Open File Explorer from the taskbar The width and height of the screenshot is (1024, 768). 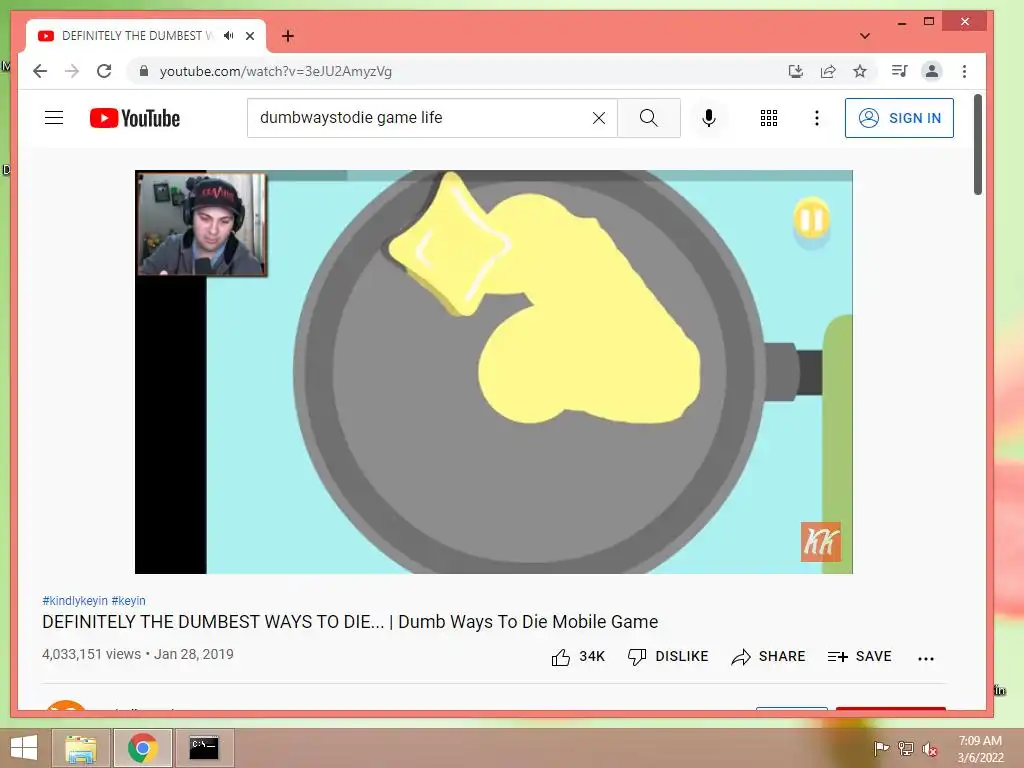81,748
